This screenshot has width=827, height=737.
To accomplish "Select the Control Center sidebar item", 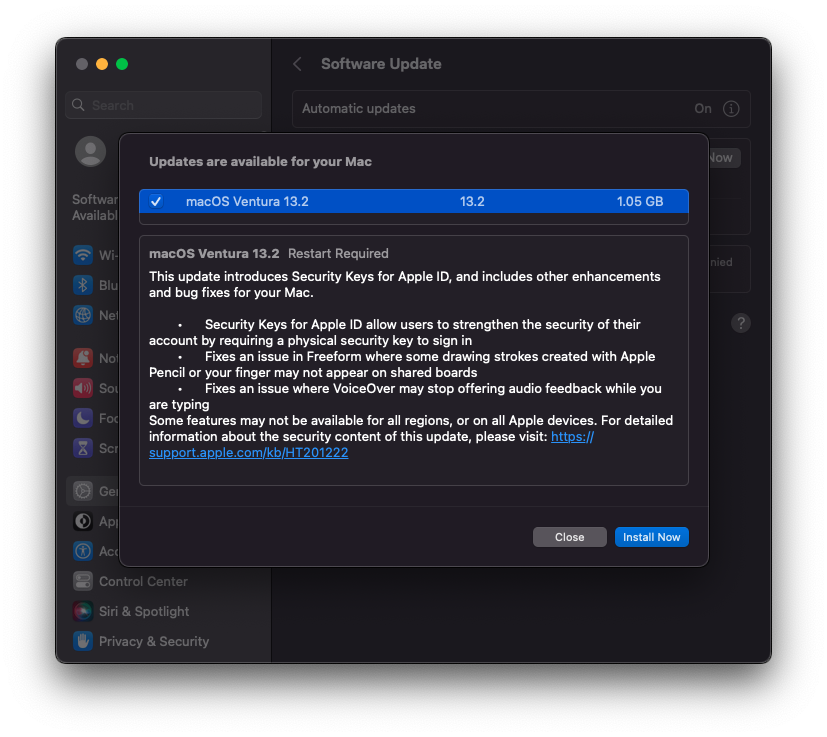I will (143, 581).
